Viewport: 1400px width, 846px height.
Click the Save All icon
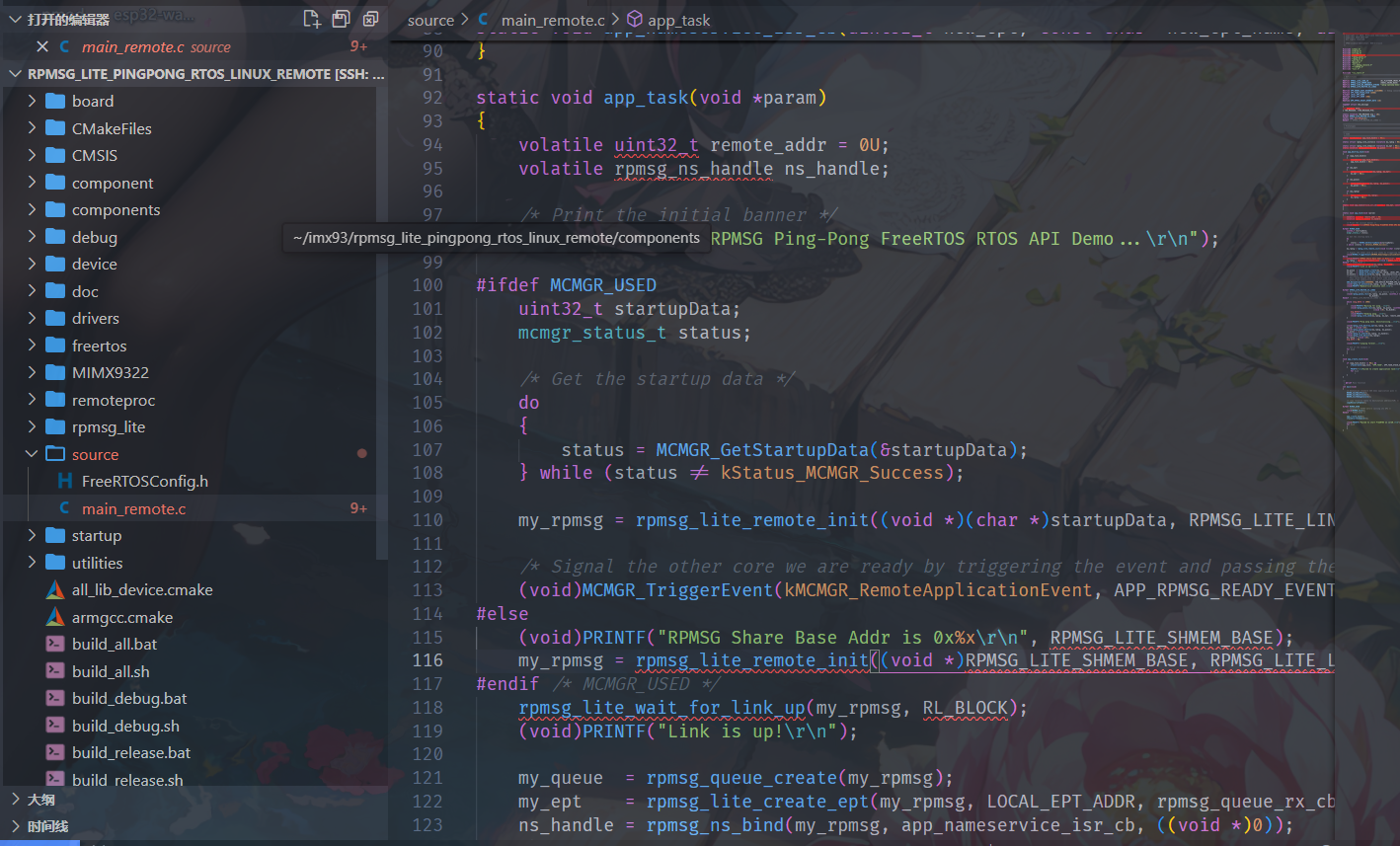341,19
